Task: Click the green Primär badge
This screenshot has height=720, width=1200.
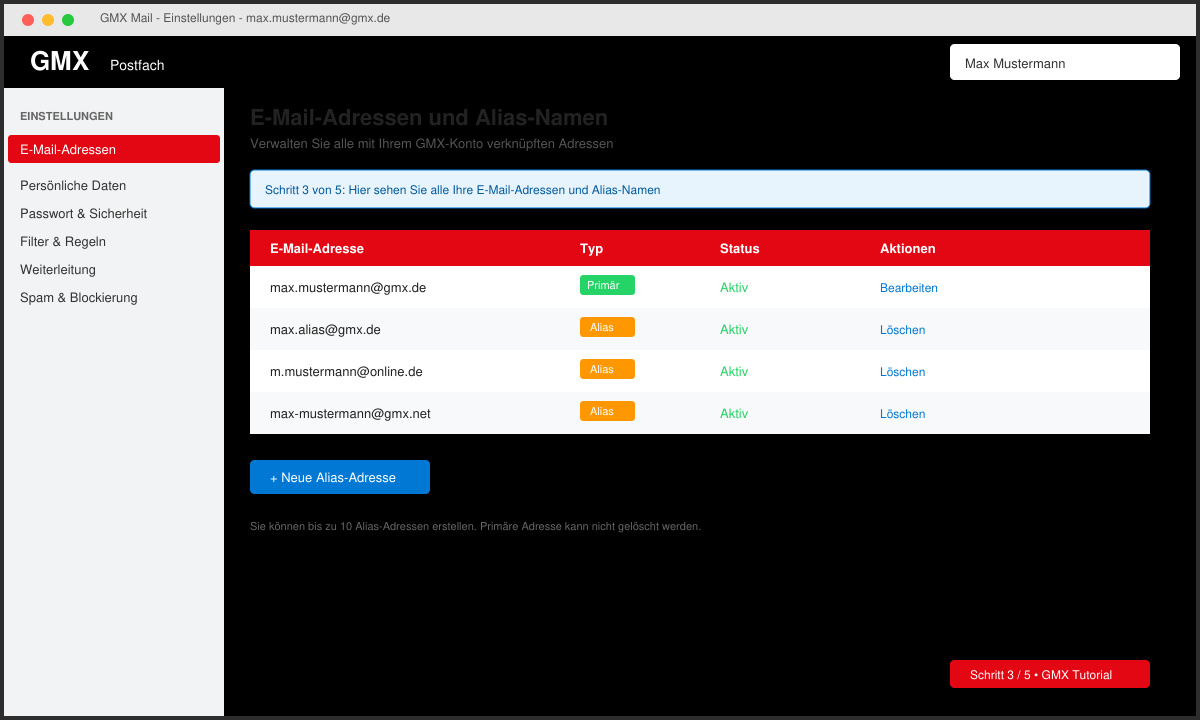Action: pyautogui.click(x=607, y=285)
